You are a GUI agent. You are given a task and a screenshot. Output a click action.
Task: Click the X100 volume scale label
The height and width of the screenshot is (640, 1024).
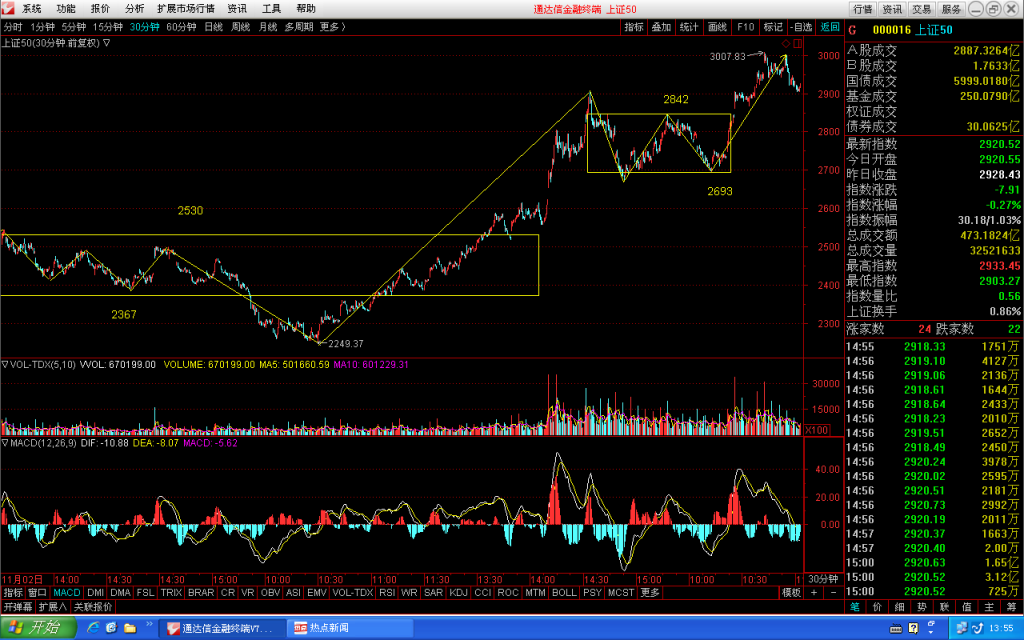pyautogui.click(x=817, y=430)
